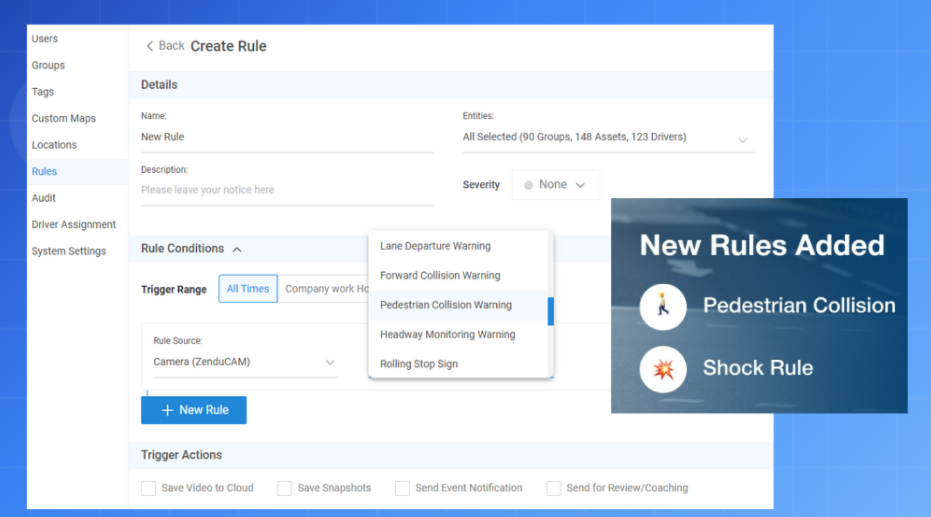The height and width of the screenshot is (517, 931).
Task: Pick Rolling Stop Sign from list
Action: tap(419, 364)
